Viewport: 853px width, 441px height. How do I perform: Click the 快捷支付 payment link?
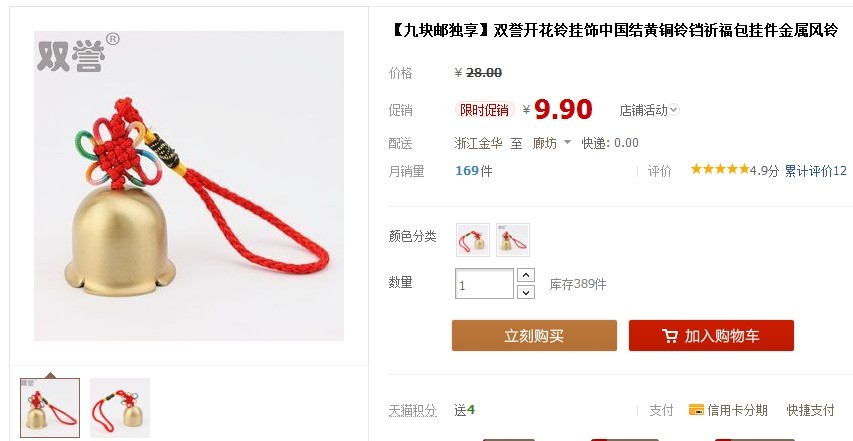[x=810, y=410]
